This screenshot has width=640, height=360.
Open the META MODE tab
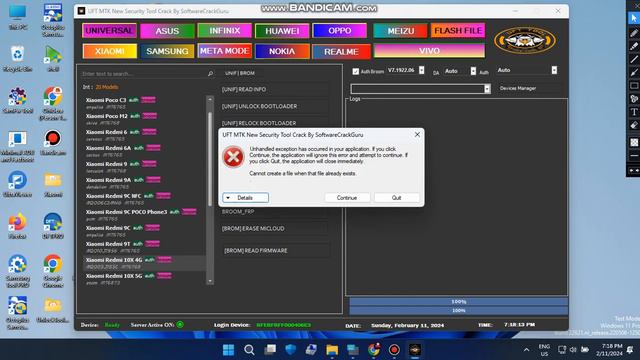click(224, 51)
